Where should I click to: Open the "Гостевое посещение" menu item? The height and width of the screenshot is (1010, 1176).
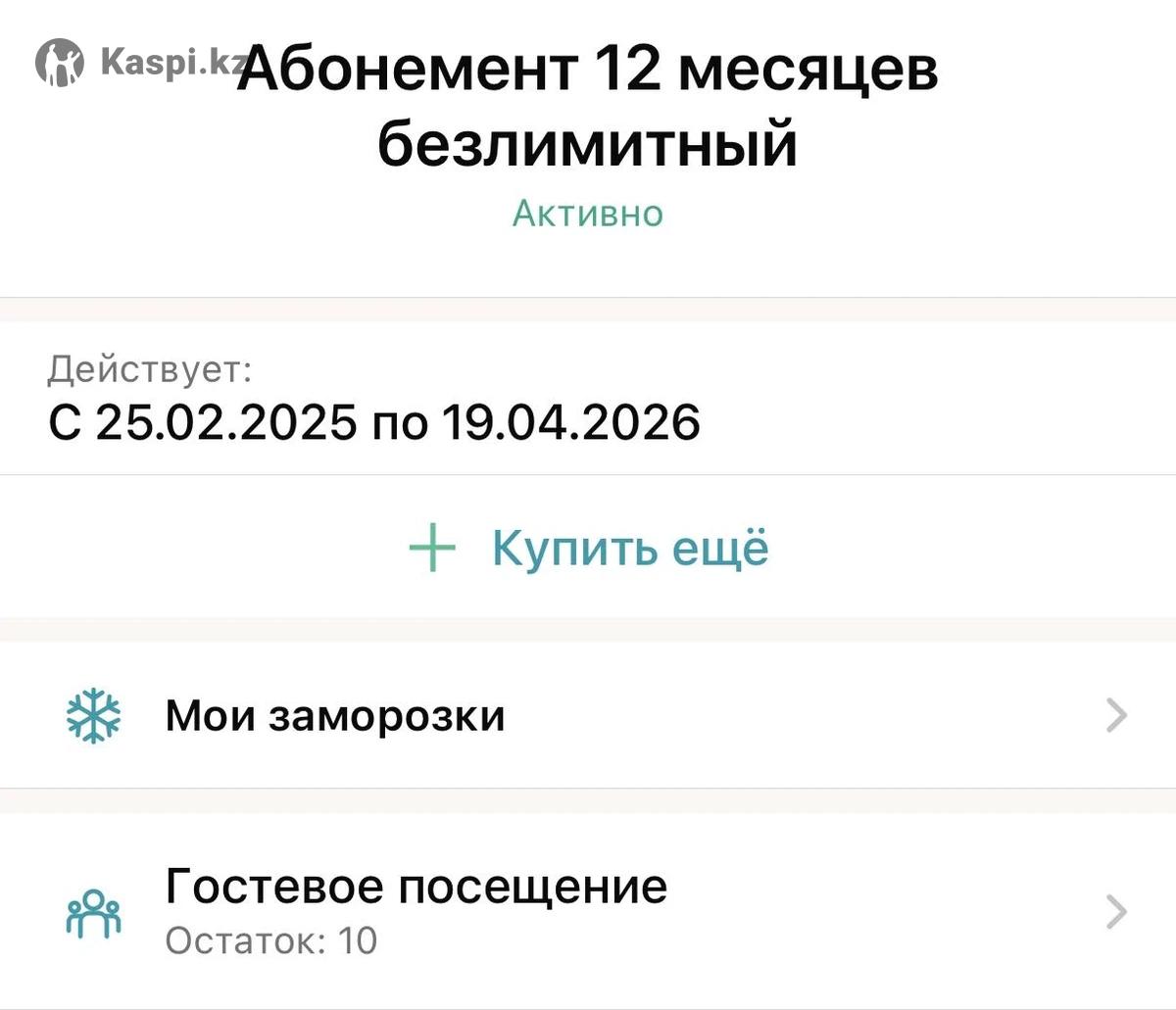coord(416,887)
